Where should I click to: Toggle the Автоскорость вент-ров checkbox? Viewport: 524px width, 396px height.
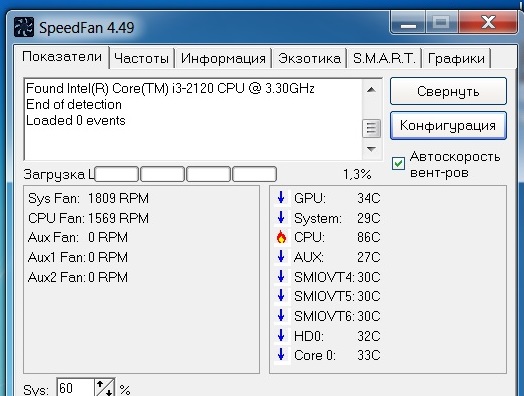point(398,164)
